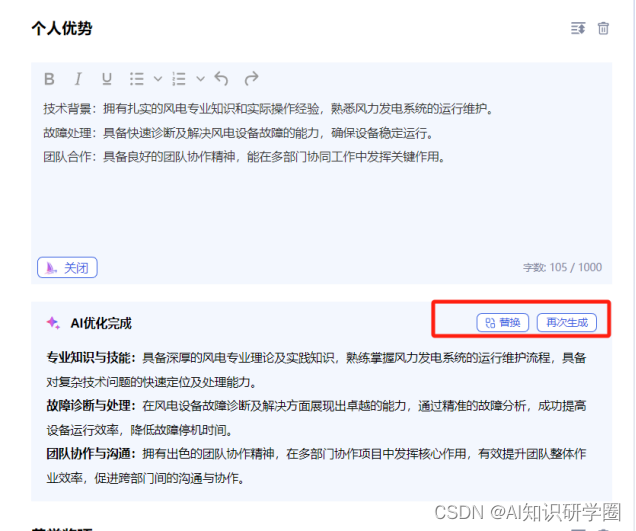The height and width of the screenshot is (531, 636).
Task: Click the line starting with 技术背景
Action: (x=268, y=109)
